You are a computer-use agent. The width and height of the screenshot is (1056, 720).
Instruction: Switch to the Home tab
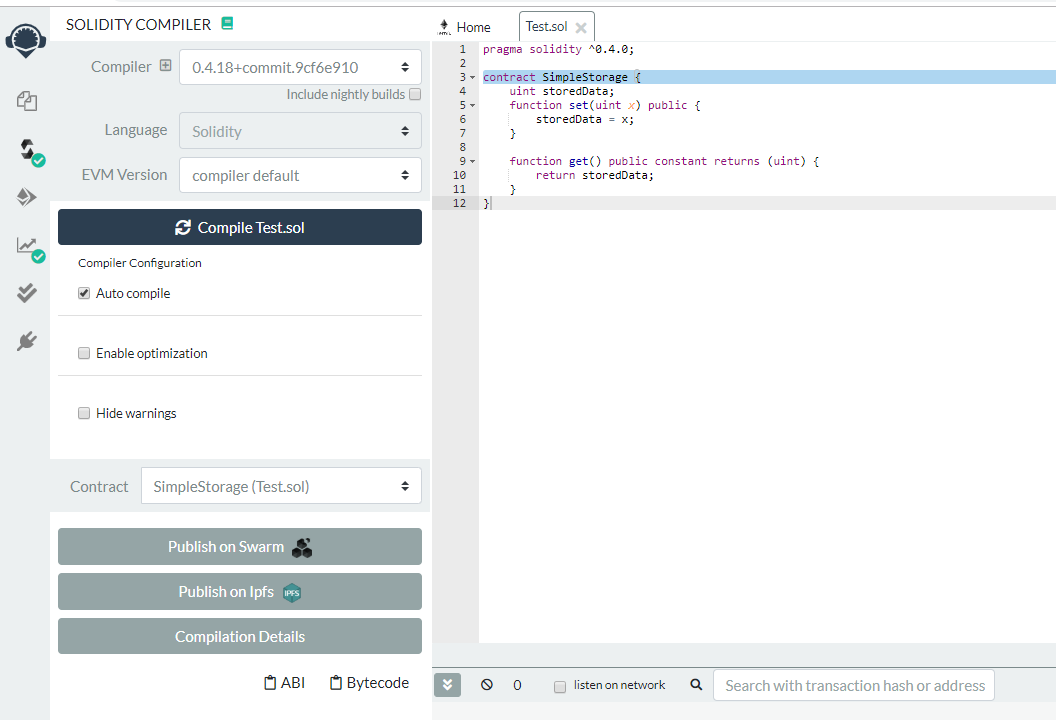click(x=465, y=27)
